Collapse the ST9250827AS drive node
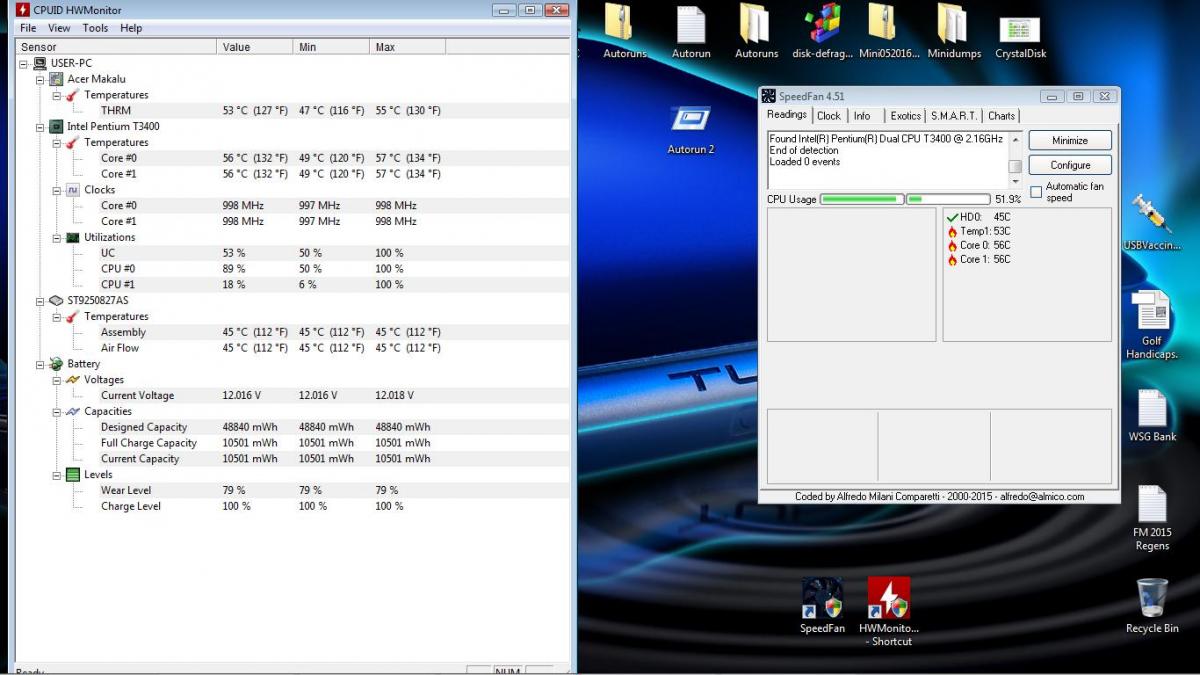Image resolution: width=1200 pixels, height=675 pixels. [41, 301]
